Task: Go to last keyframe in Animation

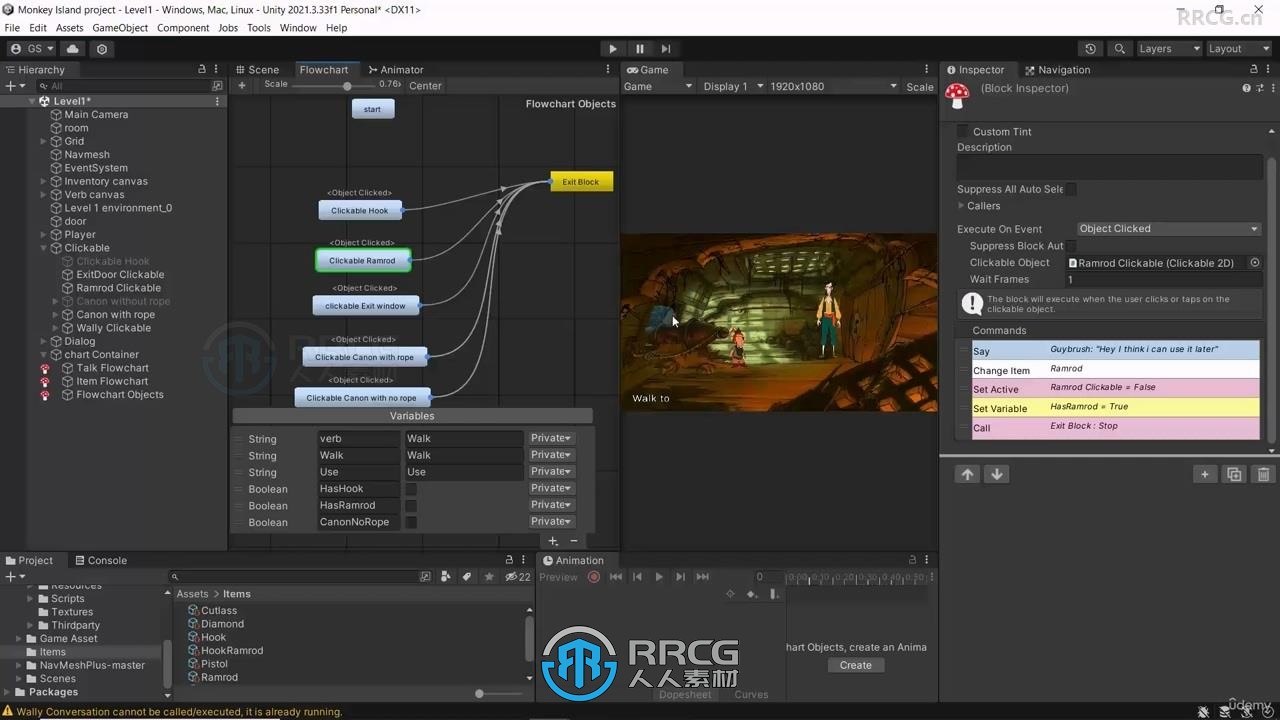Action: 702,577
